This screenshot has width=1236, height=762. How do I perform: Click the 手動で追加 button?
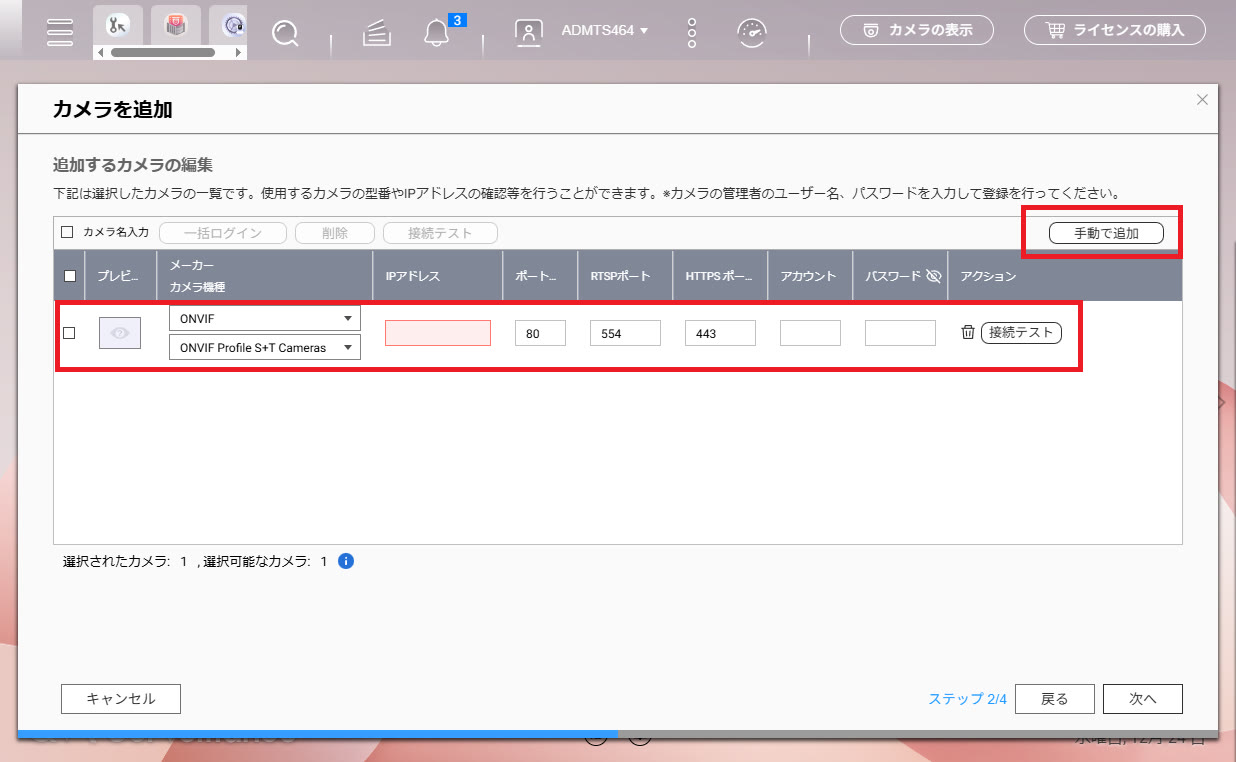tap(1106, 233)
